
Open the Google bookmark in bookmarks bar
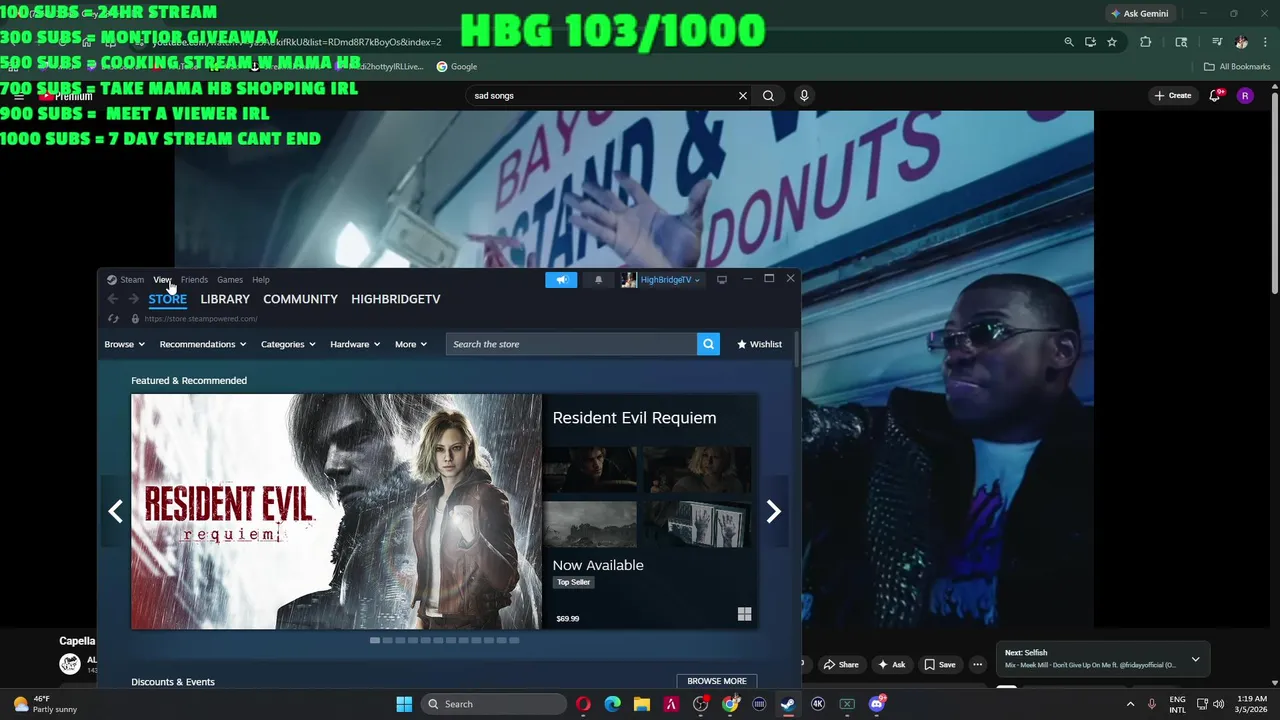coord(456,67)
